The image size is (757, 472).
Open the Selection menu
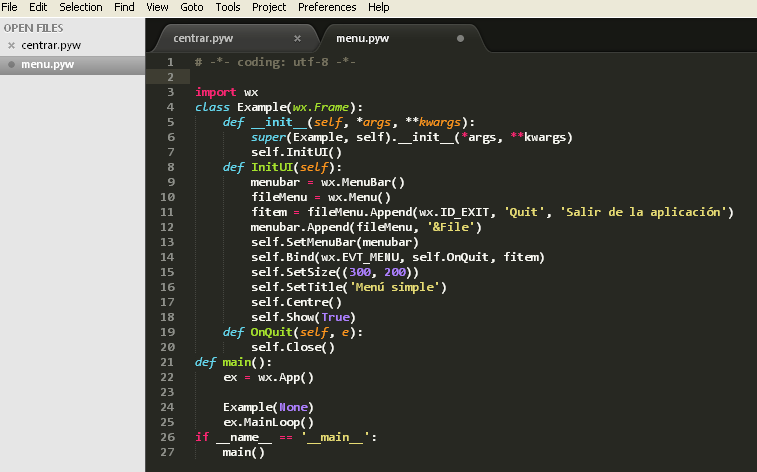(81, 7)
